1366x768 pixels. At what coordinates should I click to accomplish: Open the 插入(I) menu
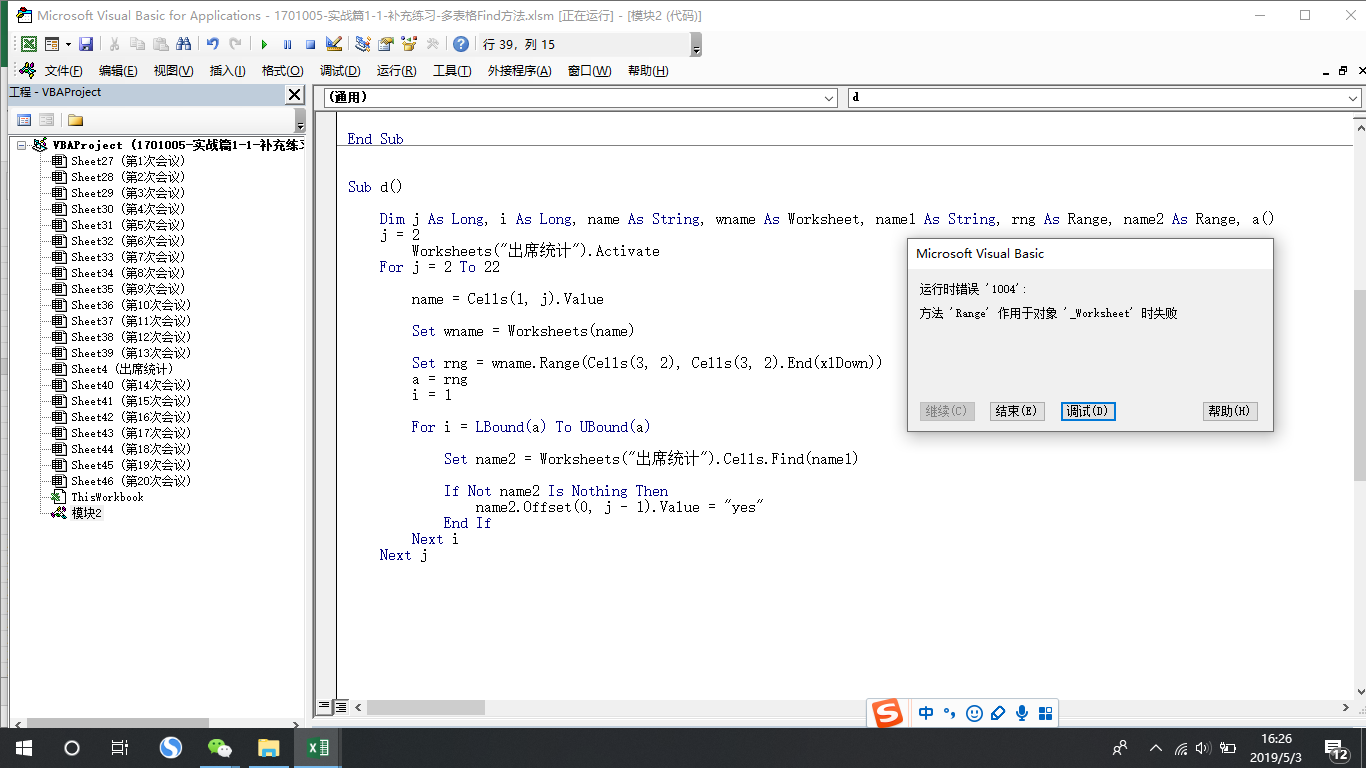pyautogui.click(x=227, y=71)
